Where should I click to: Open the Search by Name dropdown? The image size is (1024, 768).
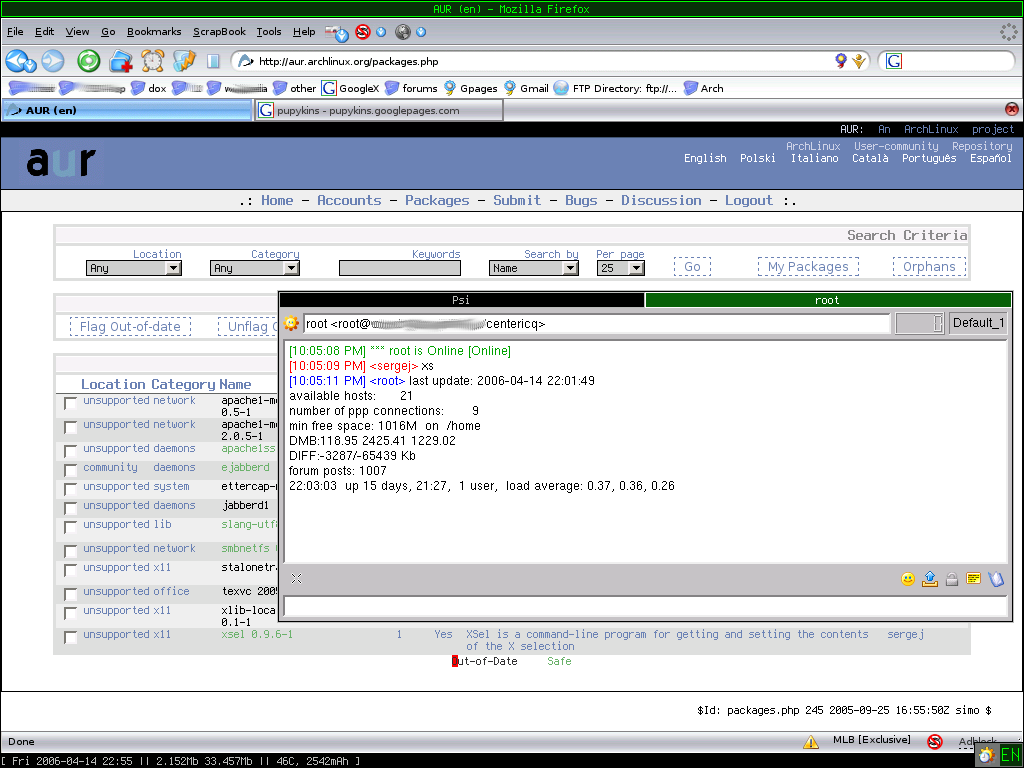click(534, 268)
